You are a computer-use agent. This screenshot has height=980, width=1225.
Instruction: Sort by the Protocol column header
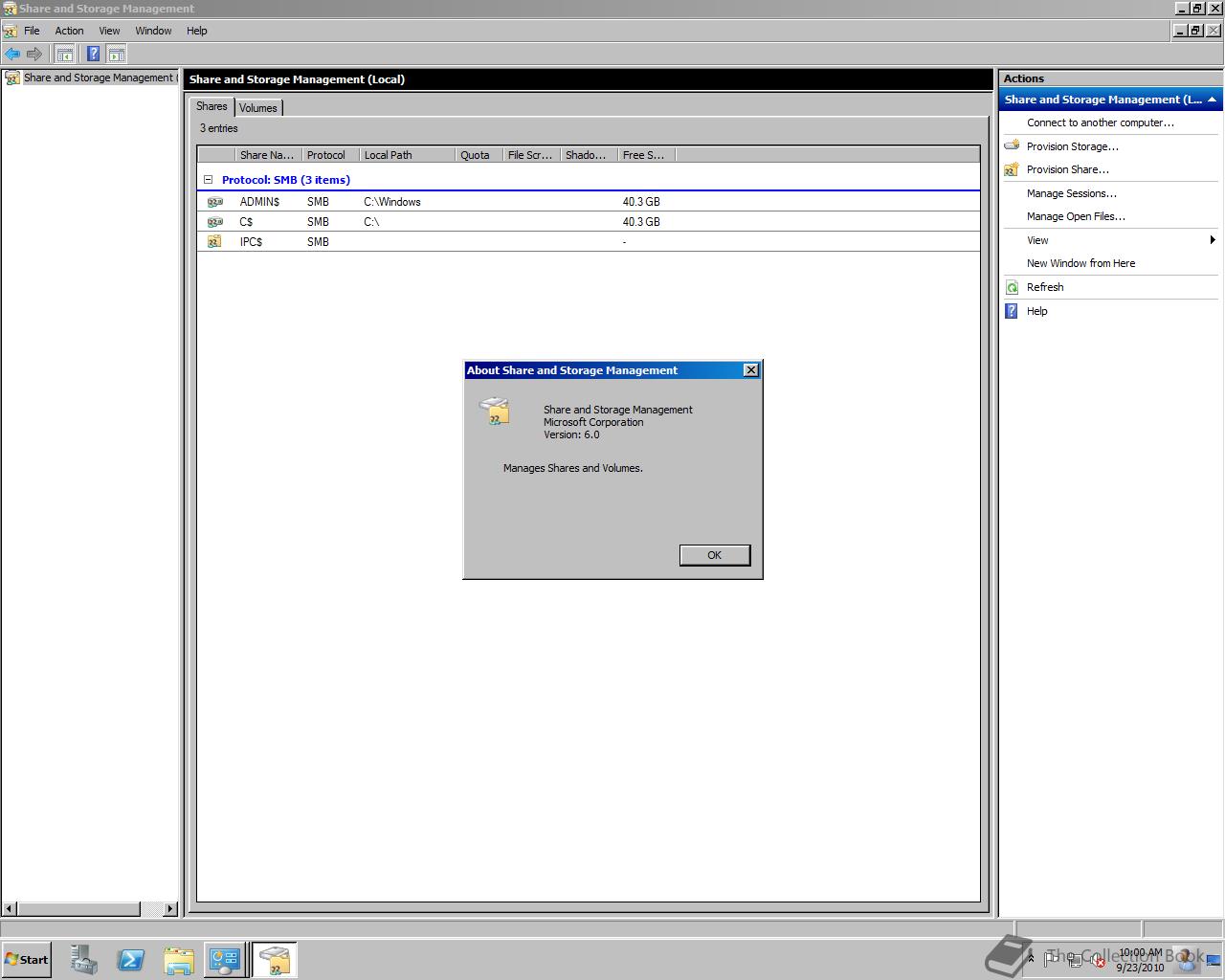coord(330,155)
